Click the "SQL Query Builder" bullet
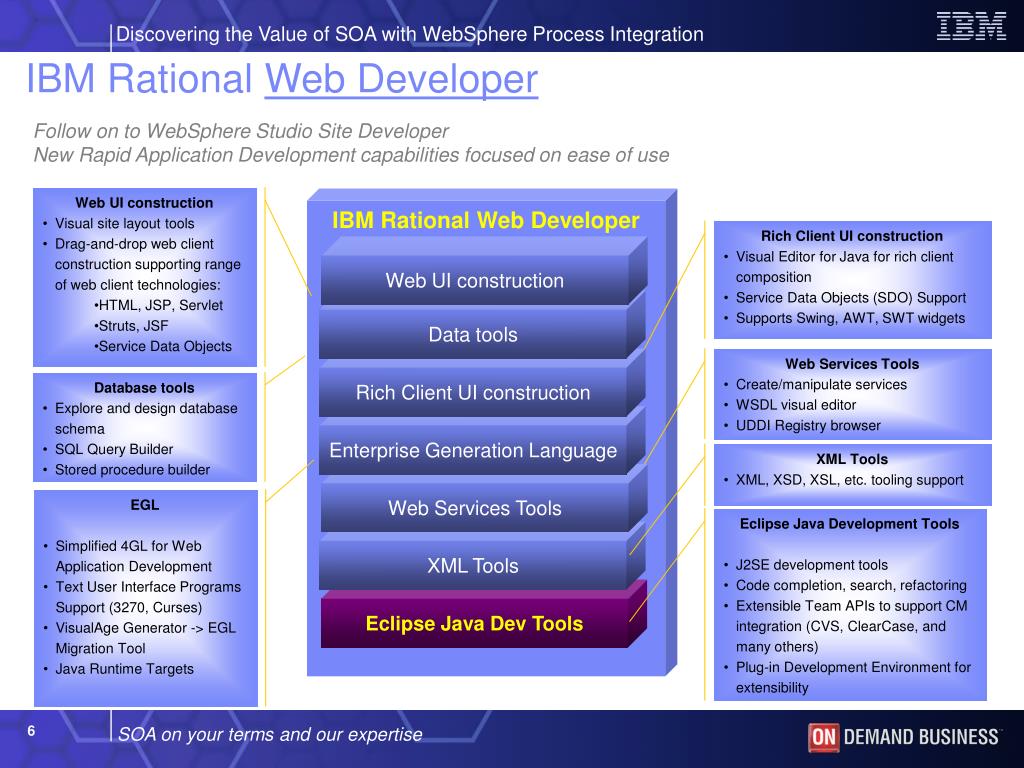This screenshot has height=768, width=1024. pos(114,449)
